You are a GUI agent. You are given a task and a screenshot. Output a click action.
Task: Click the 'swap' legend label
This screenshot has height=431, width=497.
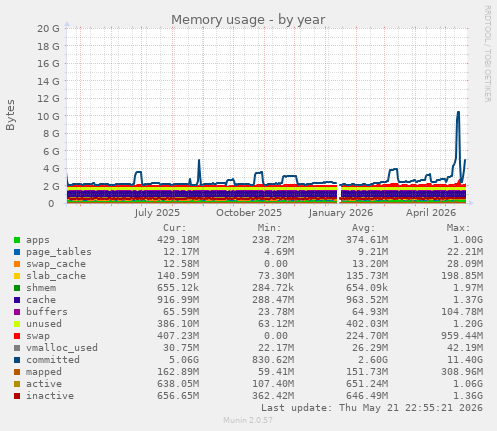tap(38, 336)
